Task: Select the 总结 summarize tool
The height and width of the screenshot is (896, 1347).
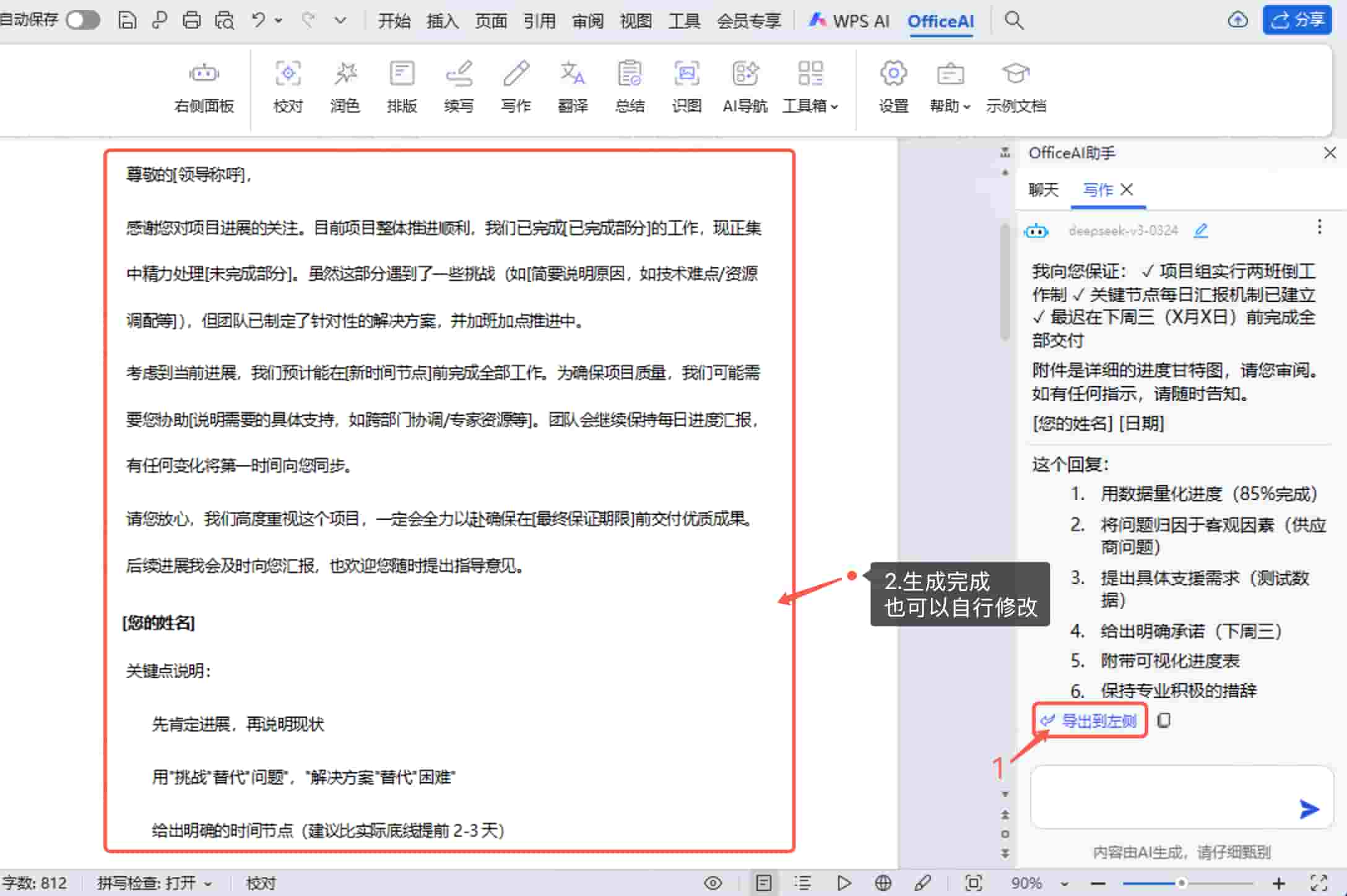Action: coord(630,87)
